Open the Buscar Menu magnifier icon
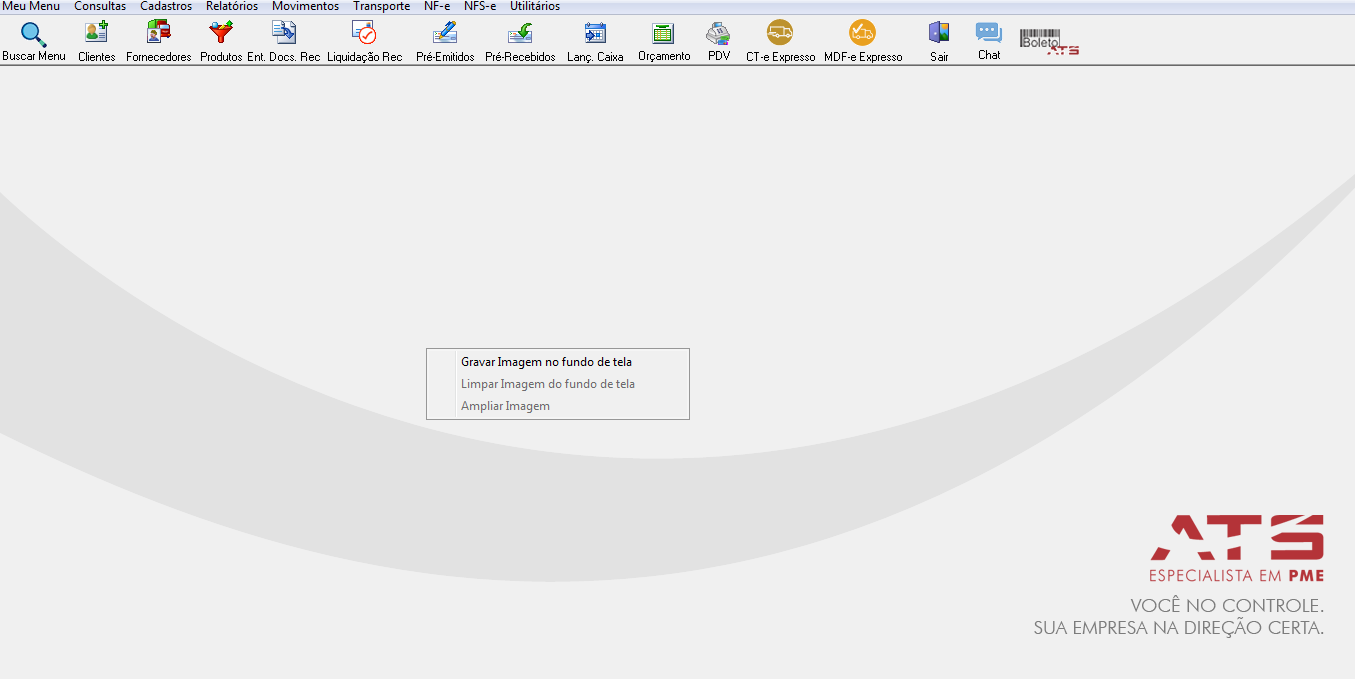Viewport: 1355px width, 679px height. tap(33, 34)
